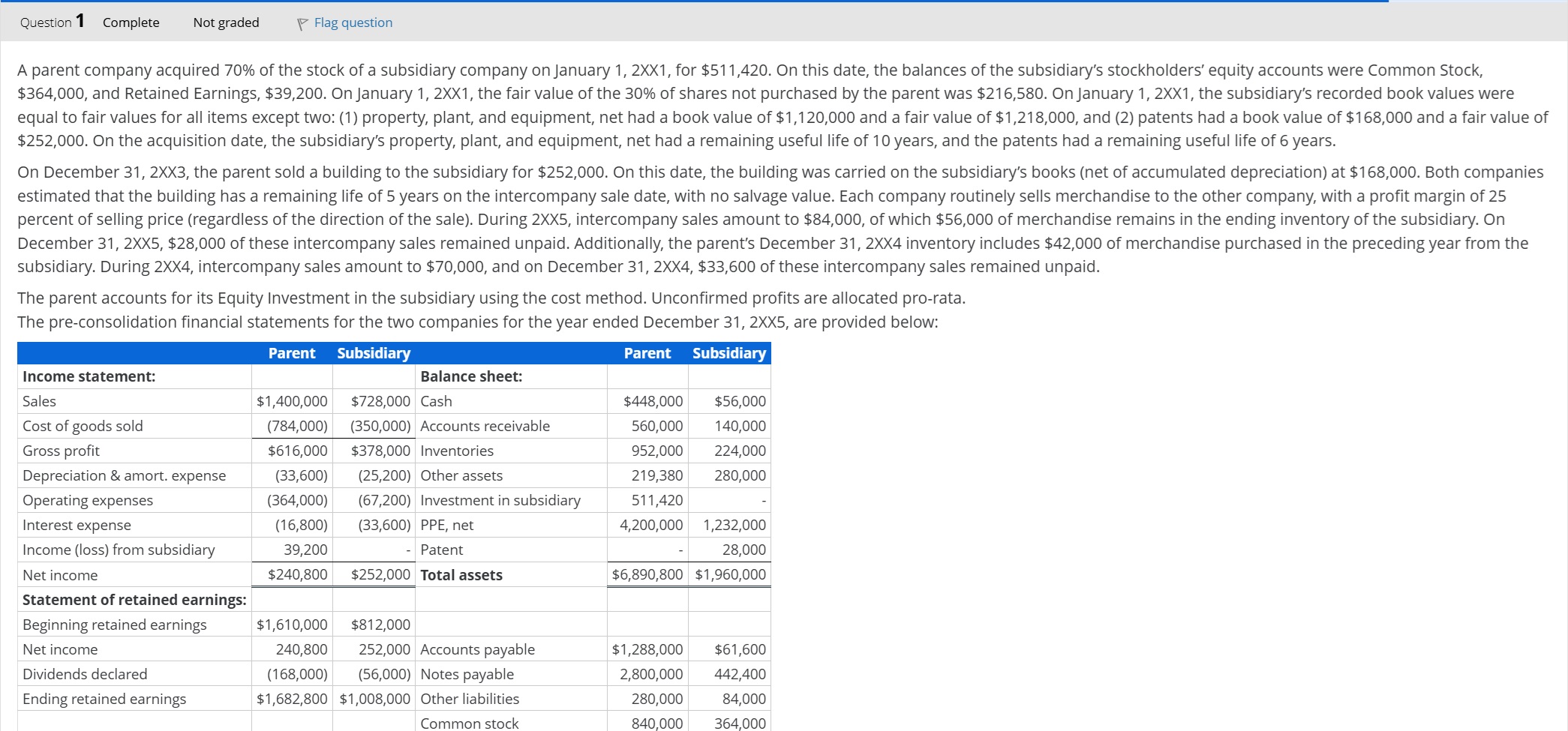The image size is (1568, 731).
Task: Select the "Income (loss) from subsidiary" label
Action: pyautogui.click(x=119, y=550)
